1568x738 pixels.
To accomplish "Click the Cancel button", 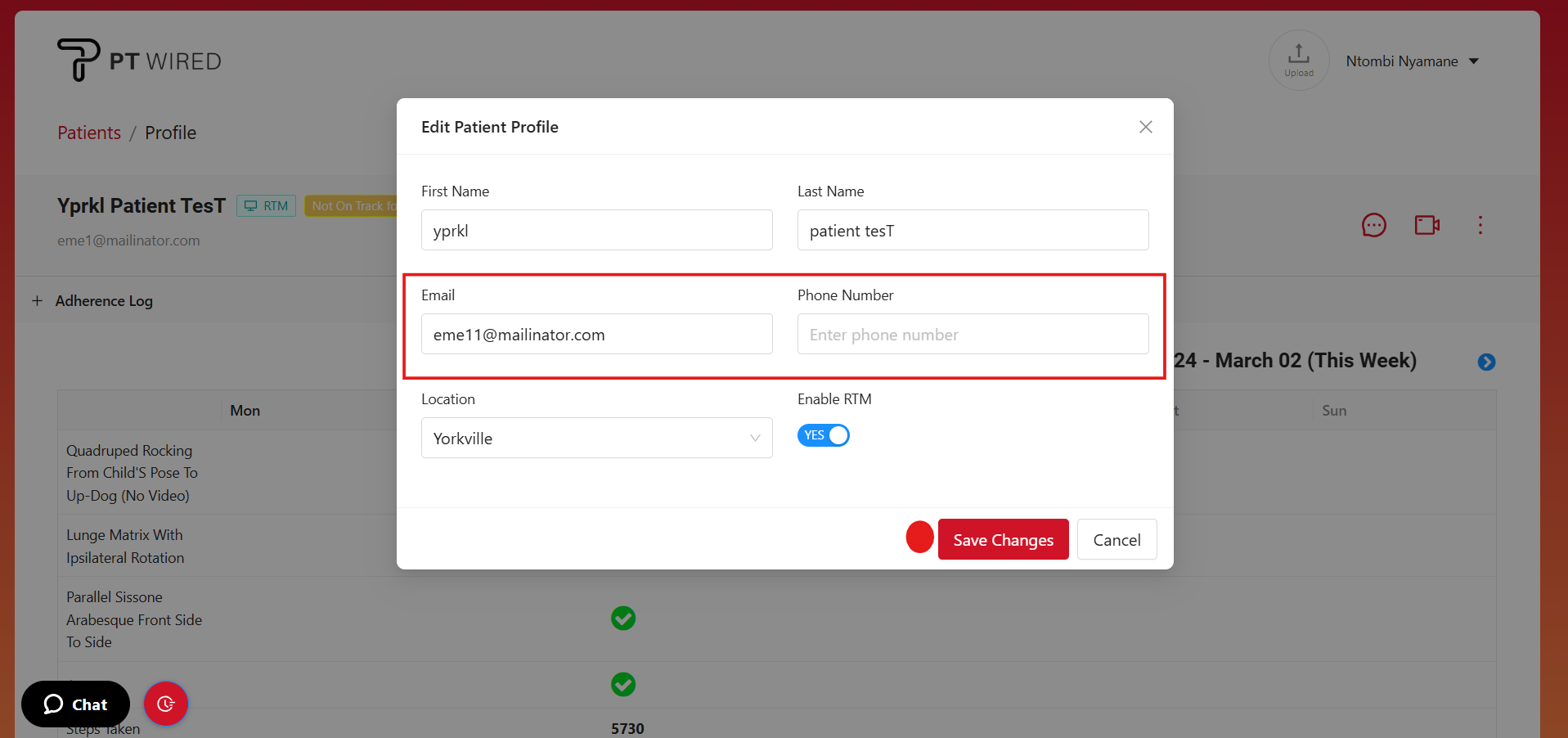I will pyautogui.click(x=1116, y=540).
